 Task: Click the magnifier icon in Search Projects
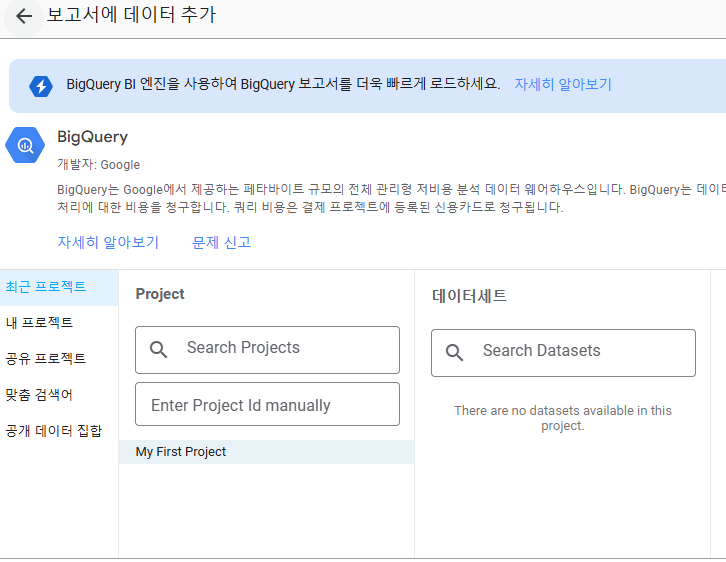click(158, 349)
